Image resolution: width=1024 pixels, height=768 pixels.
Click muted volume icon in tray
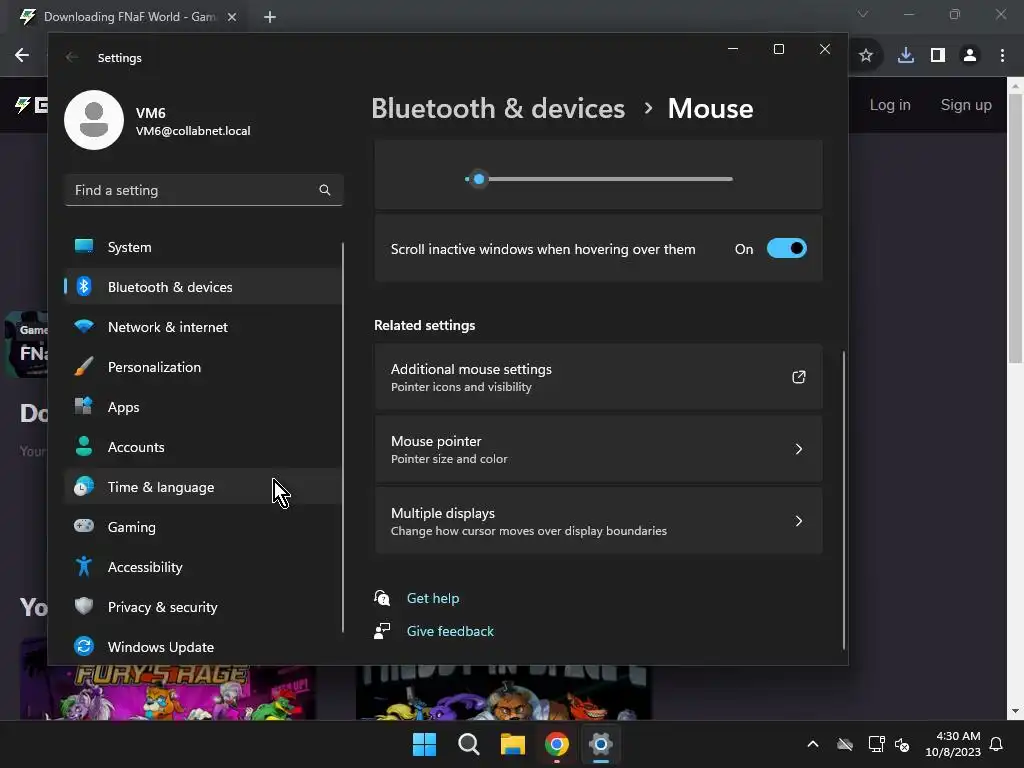[x=902, y=744]
